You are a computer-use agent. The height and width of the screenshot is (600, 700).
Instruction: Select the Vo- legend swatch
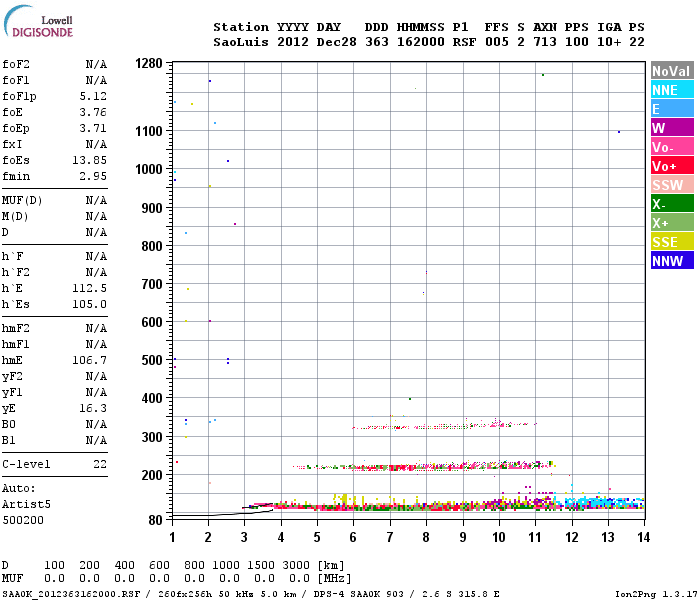click(672, 147)
